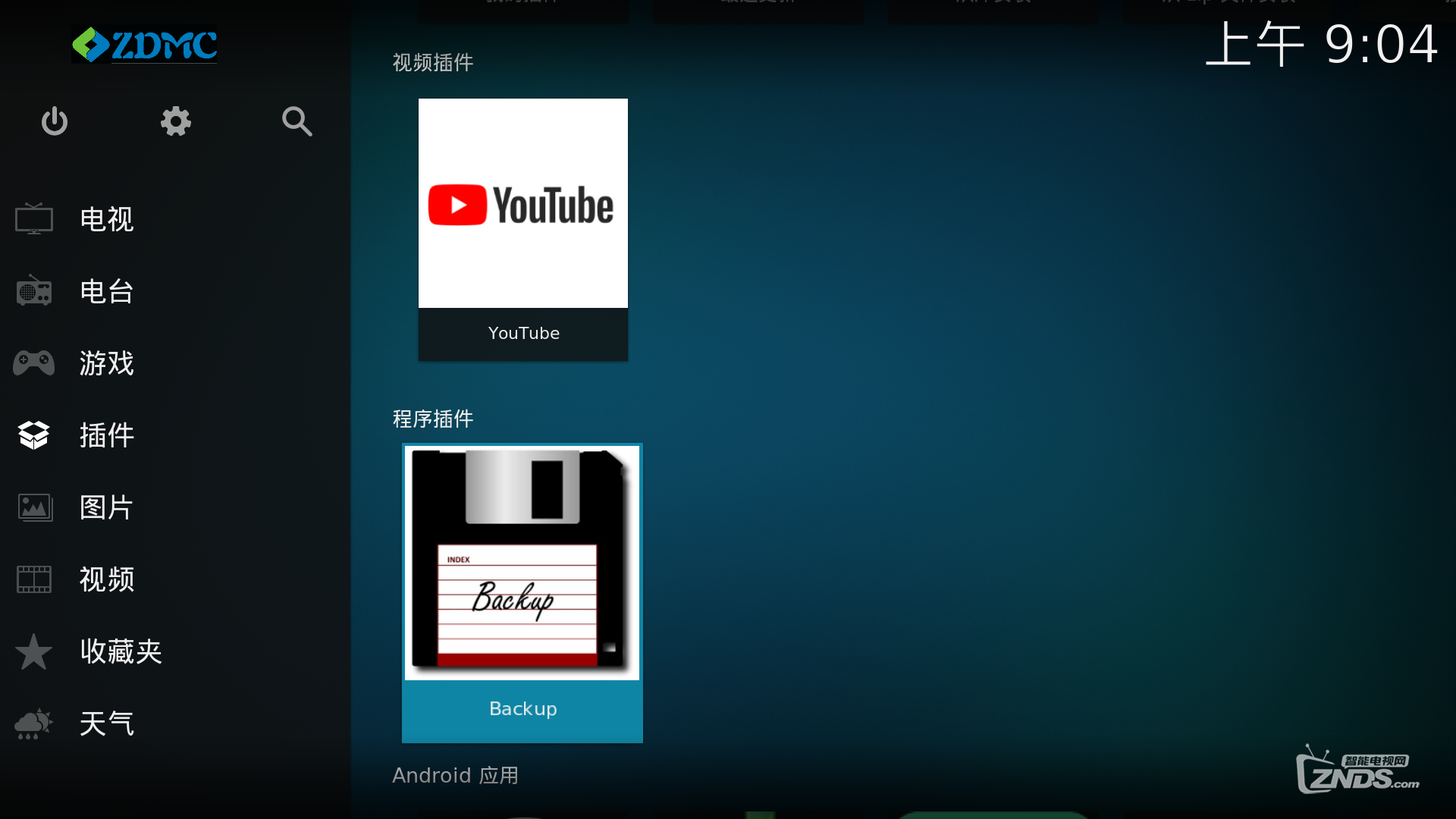This screenshot has width=1456, height=819.
Task: Click the film strip video icon
Action: click(34, 579)
